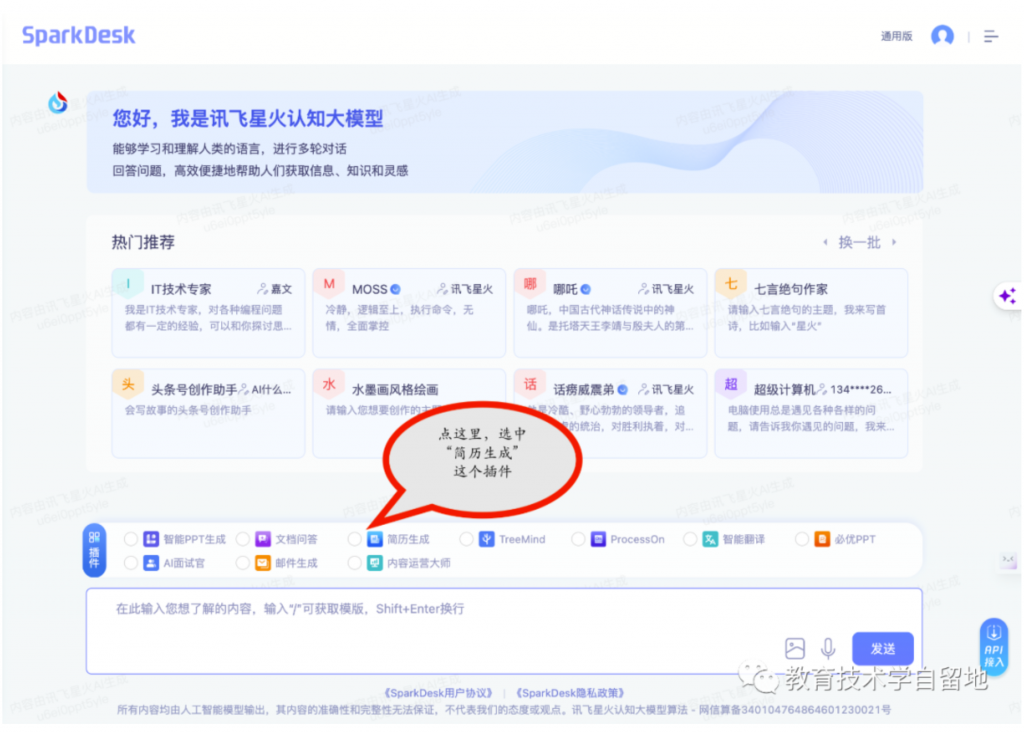Select the 智能翻译 radio button

point(690,539)
